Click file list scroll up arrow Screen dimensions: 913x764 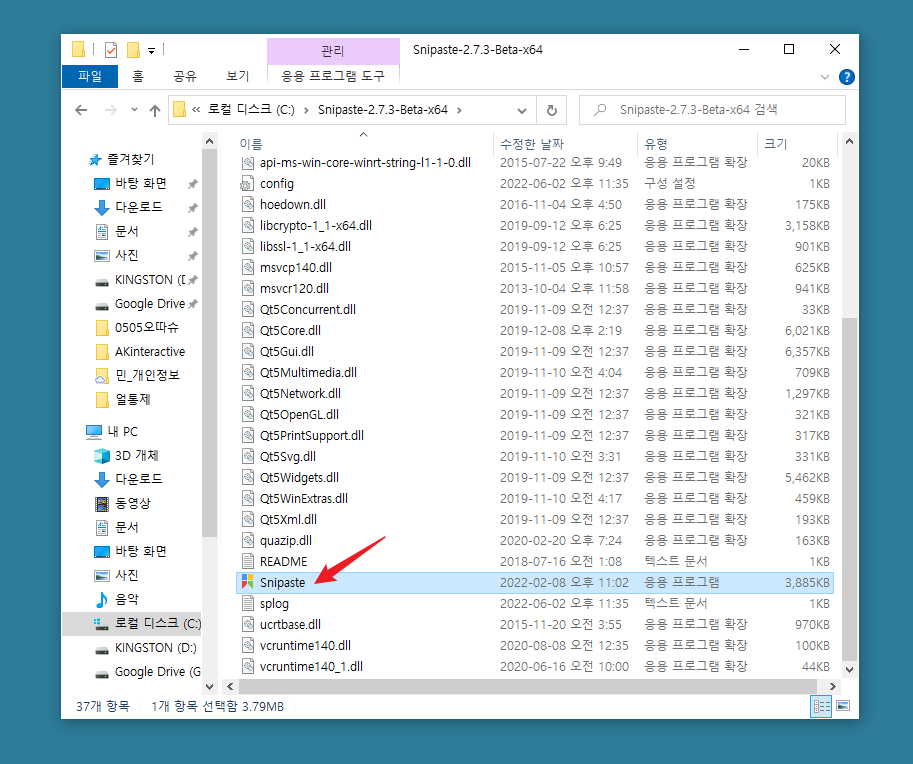849,142
